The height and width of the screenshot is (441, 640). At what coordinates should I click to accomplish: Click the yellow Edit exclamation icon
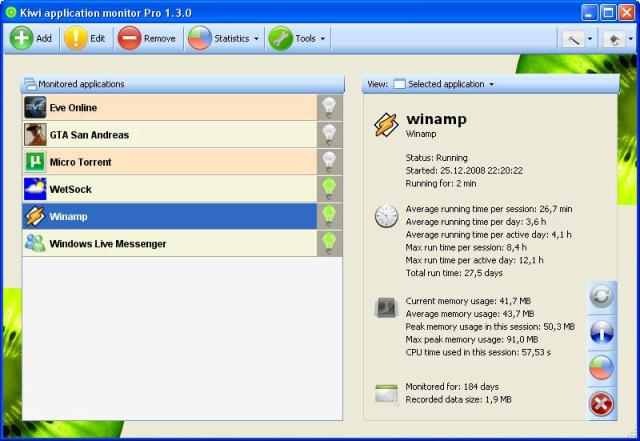point(76,38)
